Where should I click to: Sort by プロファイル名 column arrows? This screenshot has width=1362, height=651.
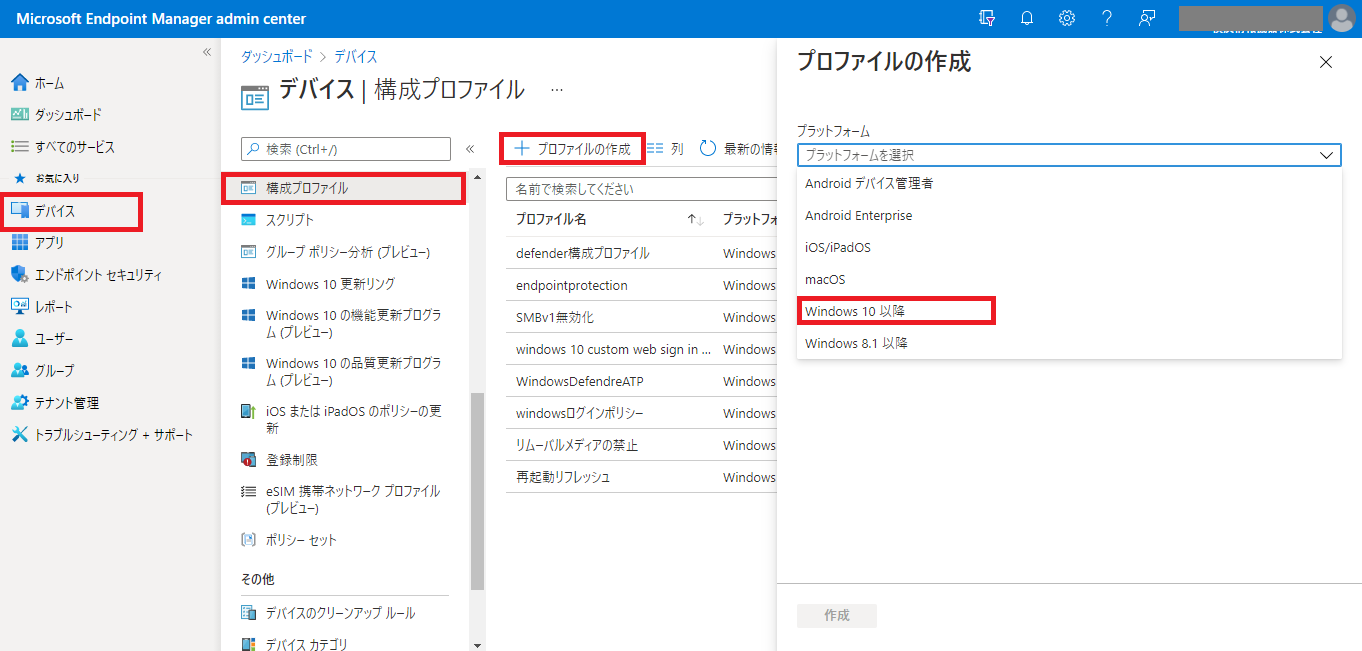click(696, 219)
